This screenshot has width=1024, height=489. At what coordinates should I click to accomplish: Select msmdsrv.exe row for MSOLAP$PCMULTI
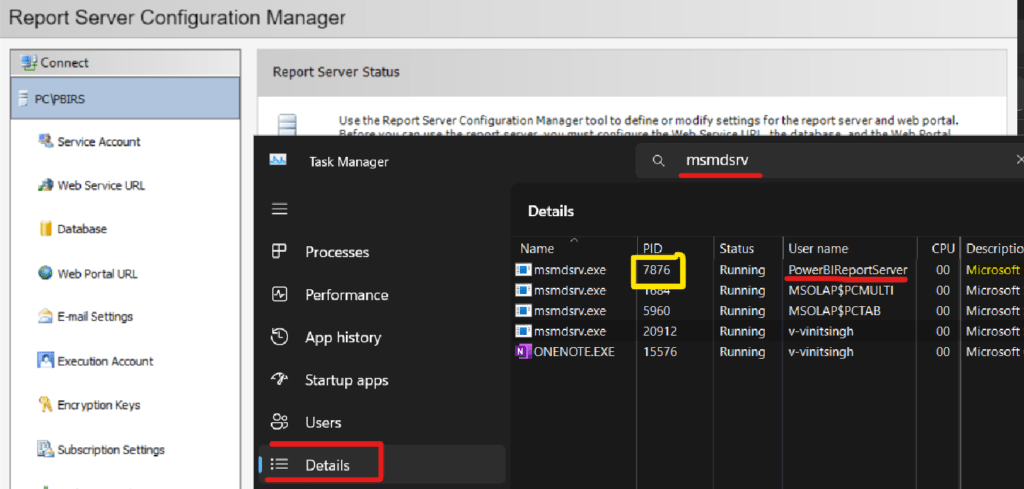pyautogui.click(x=768, y=290)
